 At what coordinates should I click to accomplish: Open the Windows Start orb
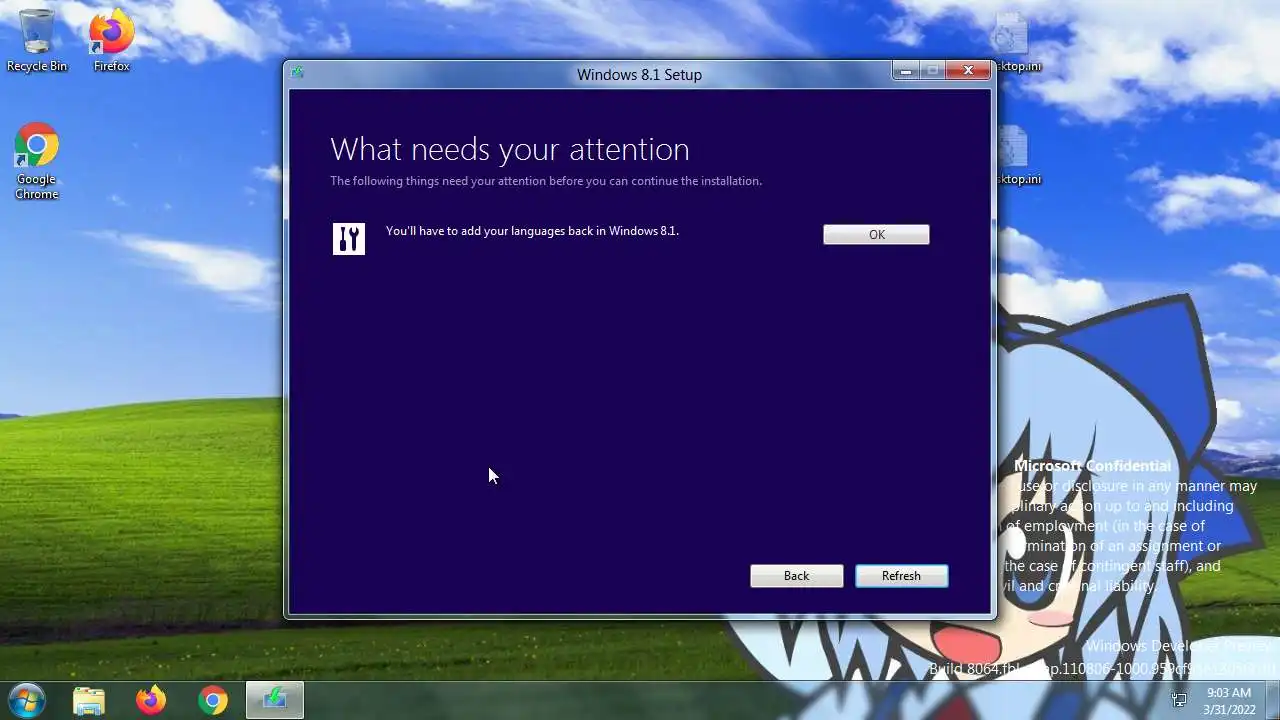pyautogui.click(x=27, y=699)
